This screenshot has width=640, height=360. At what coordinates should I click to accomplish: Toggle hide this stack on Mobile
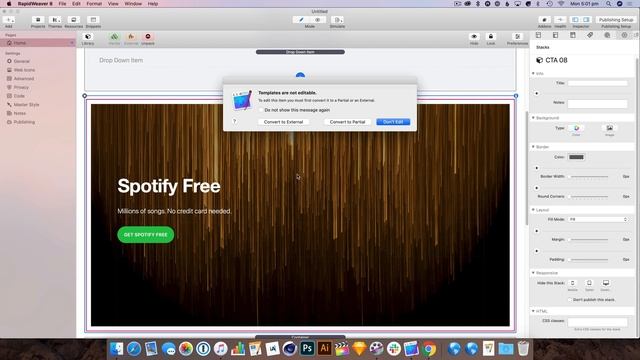pos(573,283)
